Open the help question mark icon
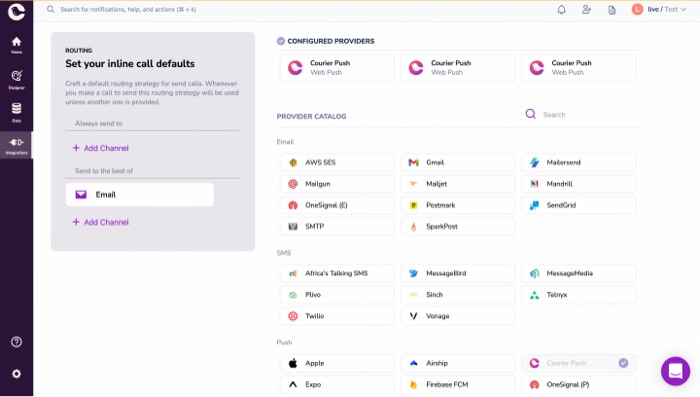Screen dimensions: 700x397 click(17, 342)
